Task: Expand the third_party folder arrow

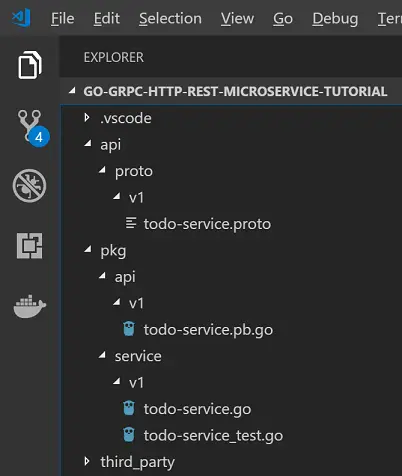Action: pos(87,461)
